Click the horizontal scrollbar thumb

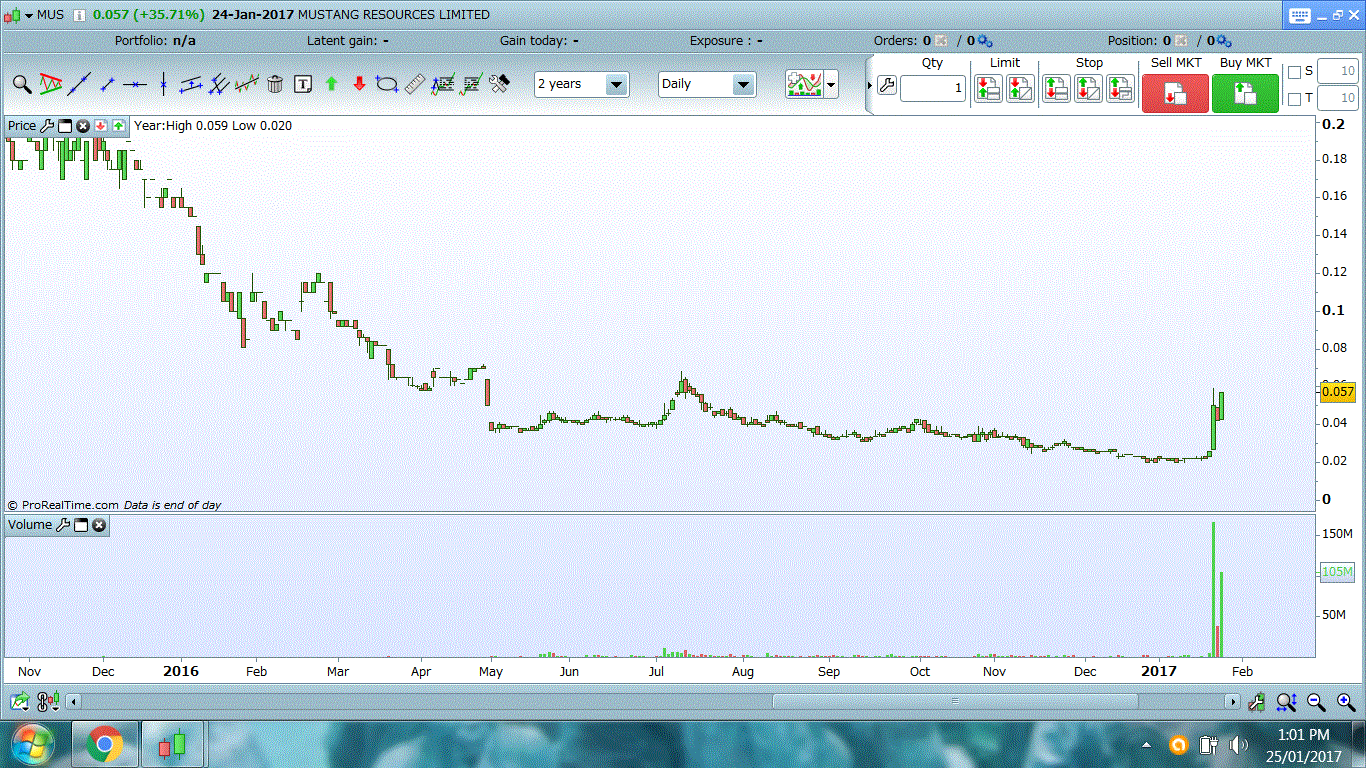click(955, 702)
